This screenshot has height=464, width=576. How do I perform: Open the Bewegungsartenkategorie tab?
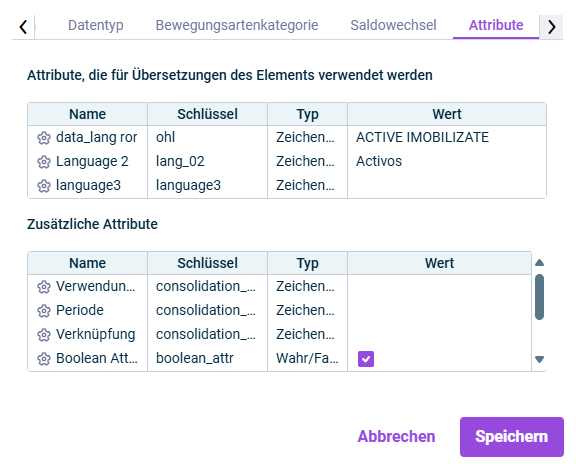click(x=237, y=25)
